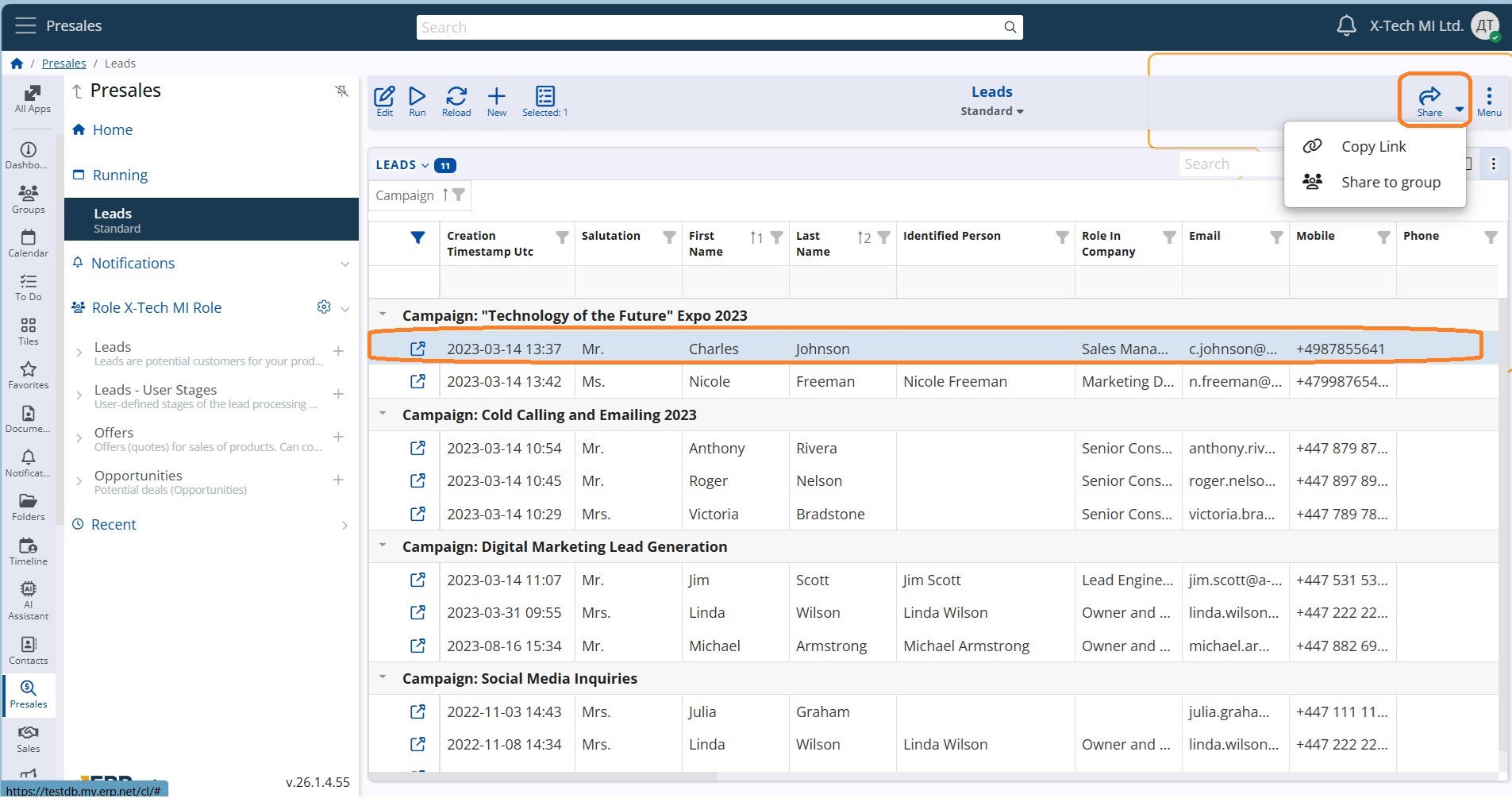Expand Offers tree item
The image size is (1512, 802).
point(79,438)
